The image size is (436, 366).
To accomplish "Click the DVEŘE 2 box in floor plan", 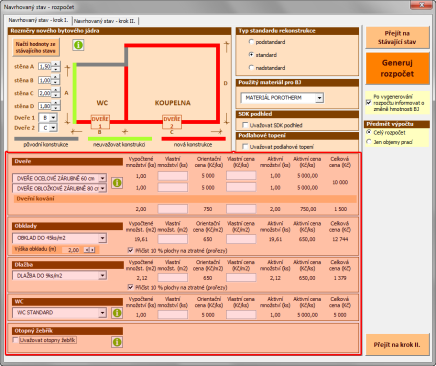I will coord(172,122).
